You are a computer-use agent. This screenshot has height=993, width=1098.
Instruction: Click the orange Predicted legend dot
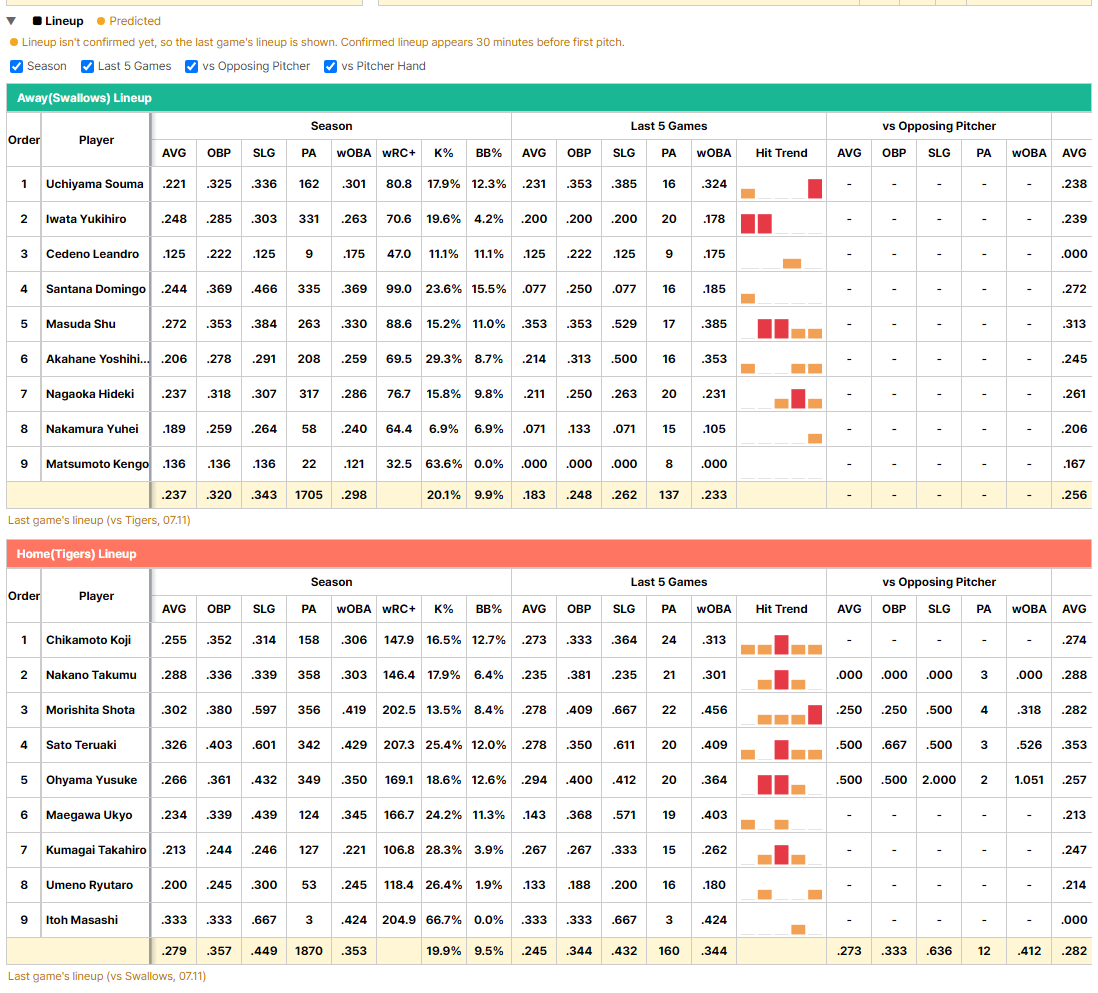[102, 21]
